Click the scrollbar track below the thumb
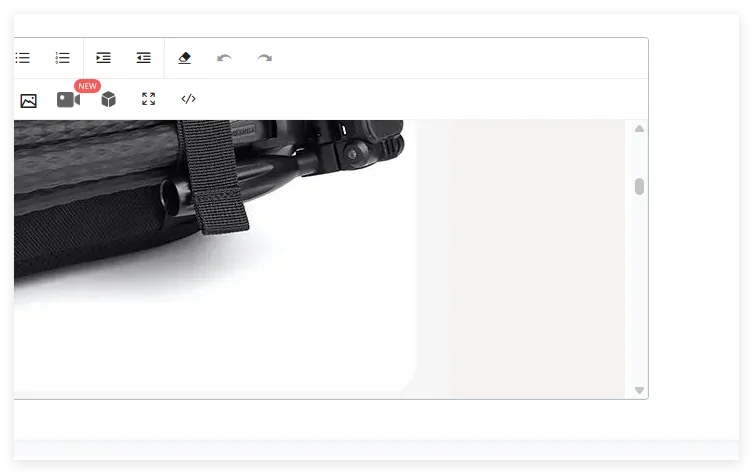The image size is (753, 474). tap(639, 288)
